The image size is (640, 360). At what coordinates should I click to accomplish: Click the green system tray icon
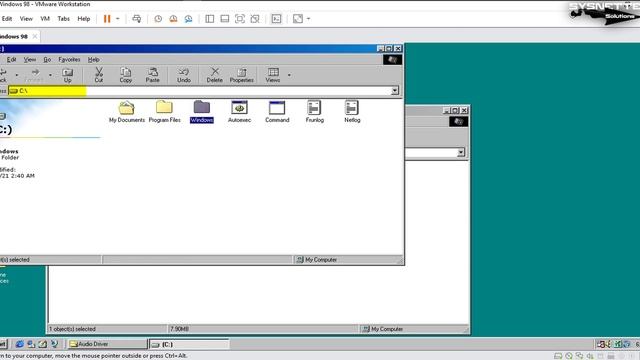pyautogui.click(x=618, y=344)
